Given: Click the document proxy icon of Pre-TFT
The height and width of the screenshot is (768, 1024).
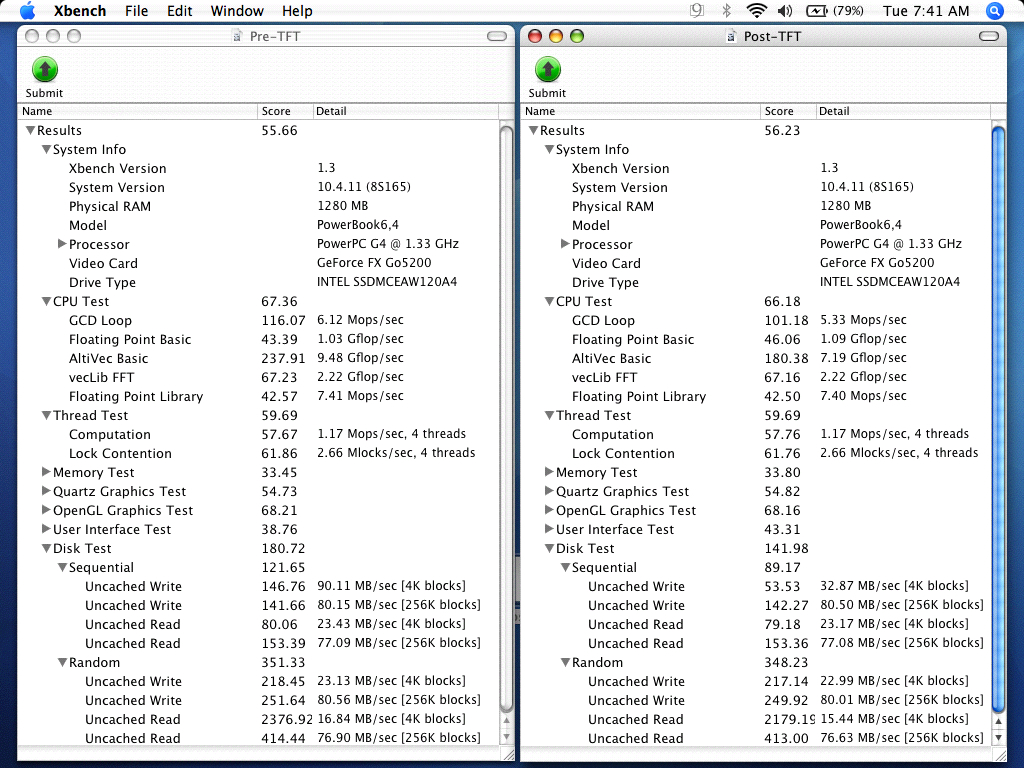Looking at the screenshot, I should coord(237,37).
